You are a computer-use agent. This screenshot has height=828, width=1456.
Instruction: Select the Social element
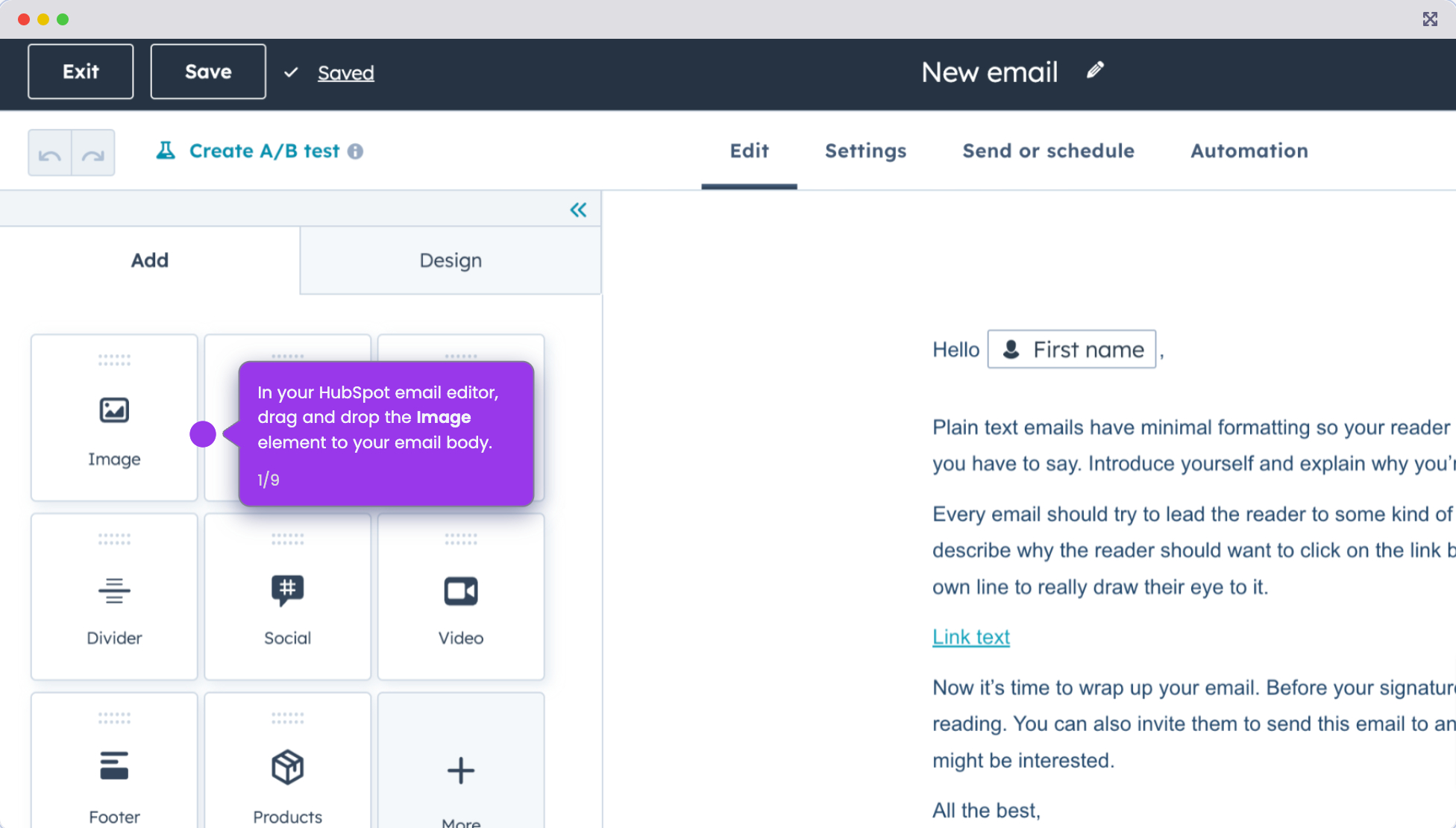(x=287, y=597)
